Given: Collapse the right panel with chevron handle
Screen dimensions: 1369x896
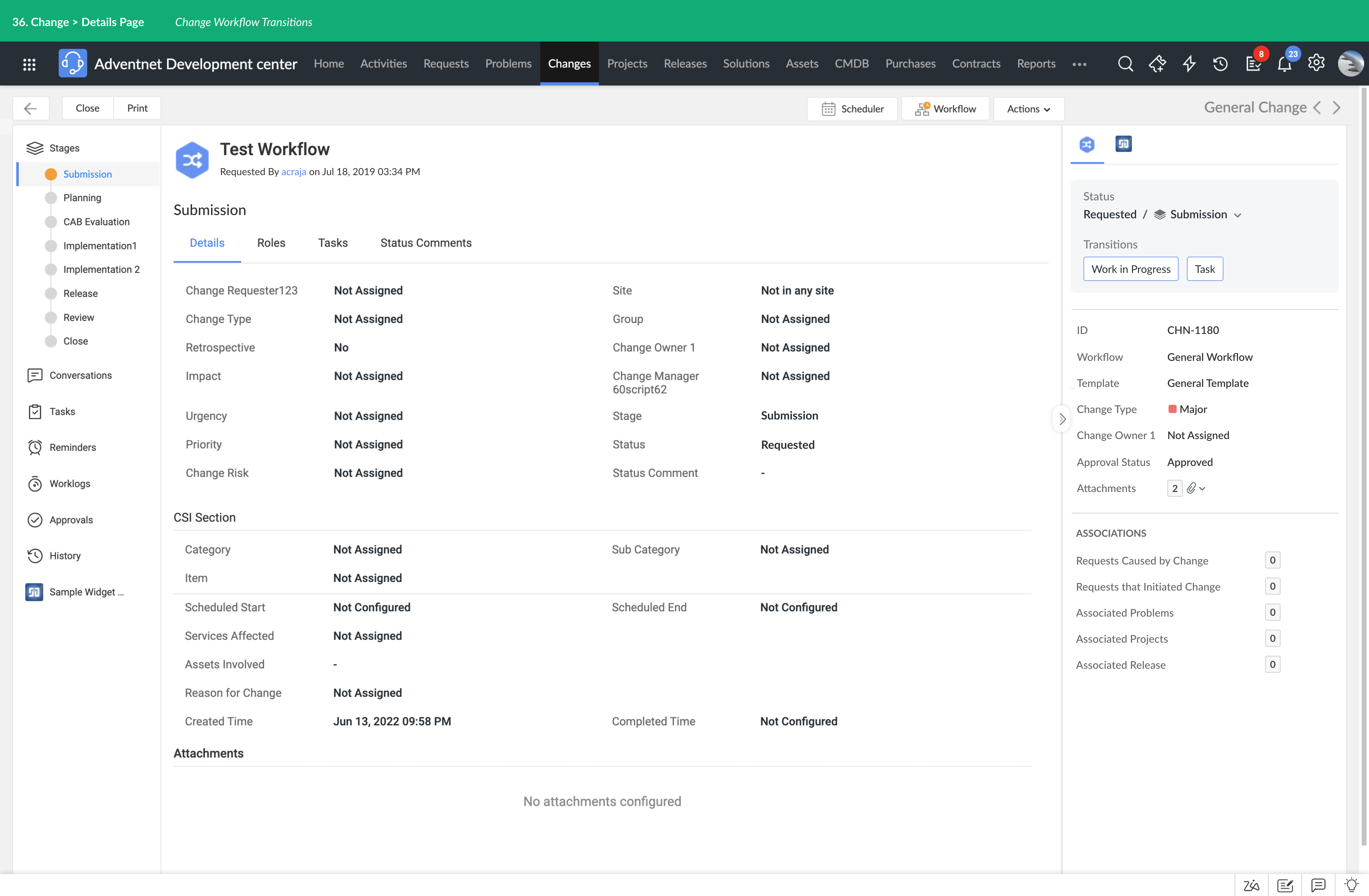Looking at the screenshot, I should point(1062,419).
